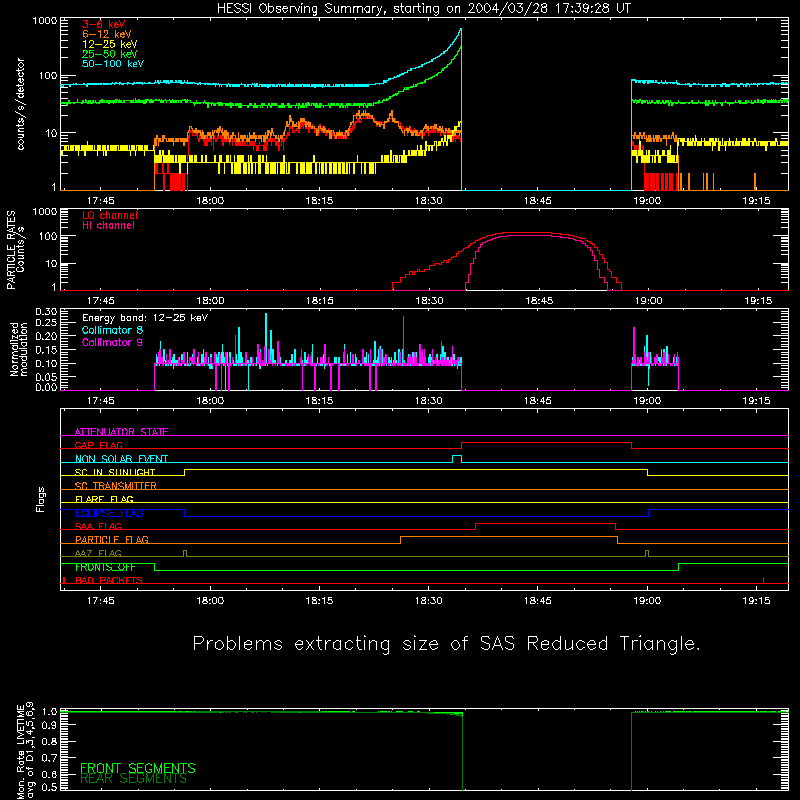The image size is (800, 800).
Task: Click the SC IN SUNLIGHT flag label
Action: tap(115, 472)
